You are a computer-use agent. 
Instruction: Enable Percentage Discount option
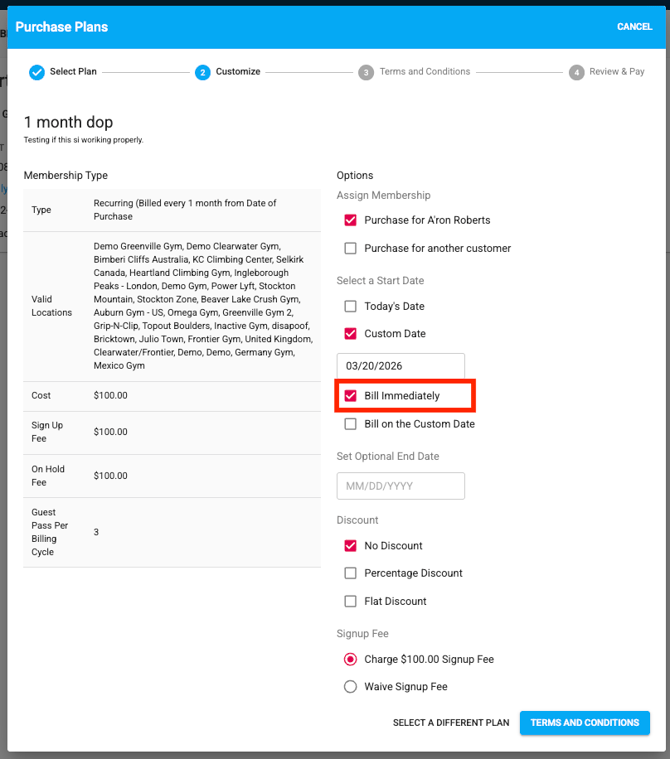click(350, 573)
